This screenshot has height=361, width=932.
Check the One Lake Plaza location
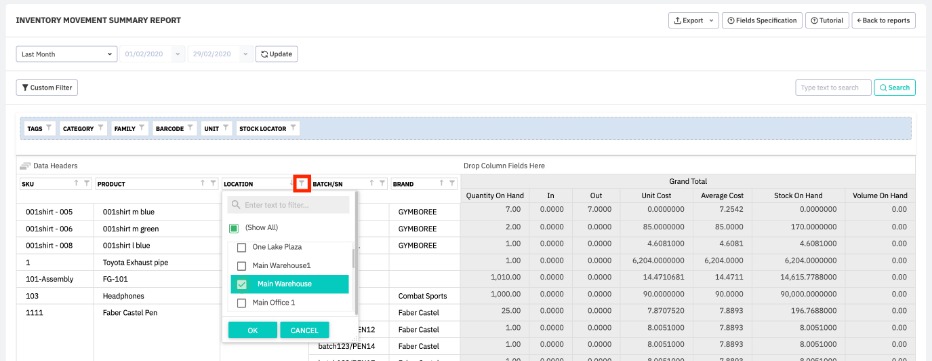(x=241, y=248)
